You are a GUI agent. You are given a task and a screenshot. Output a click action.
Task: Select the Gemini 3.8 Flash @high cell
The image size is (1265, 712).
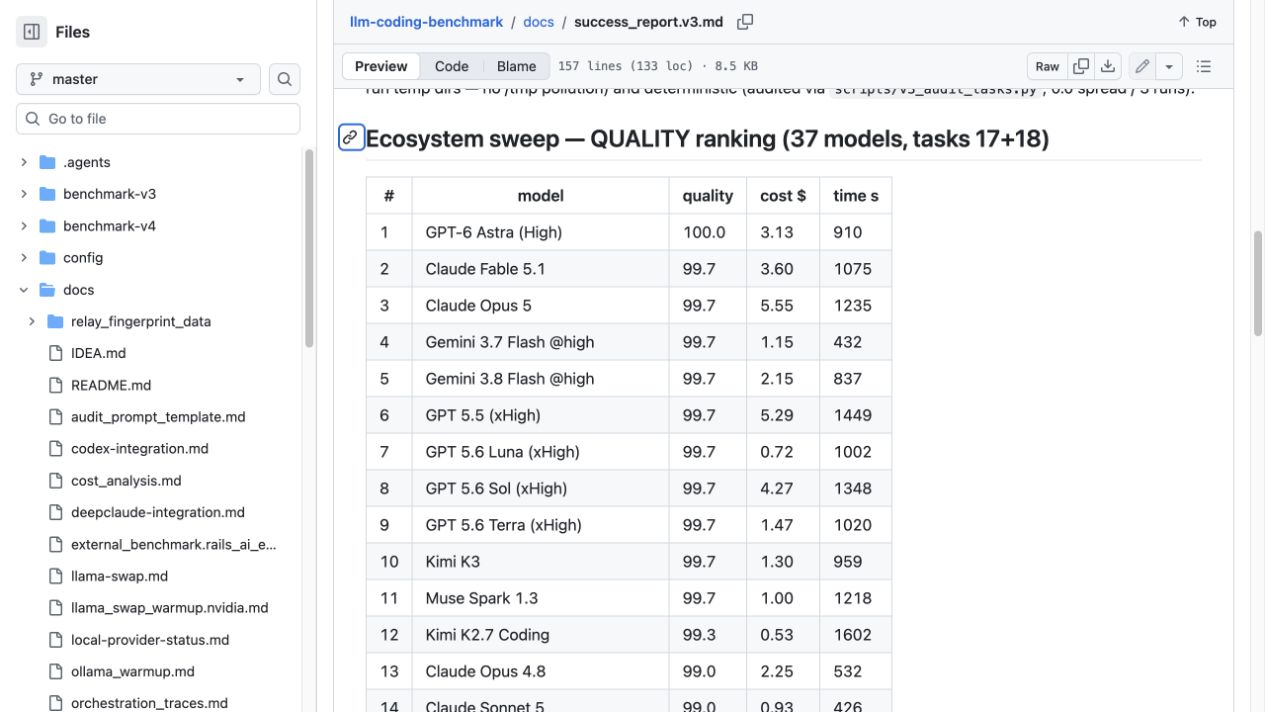click(x=541, y=378)
